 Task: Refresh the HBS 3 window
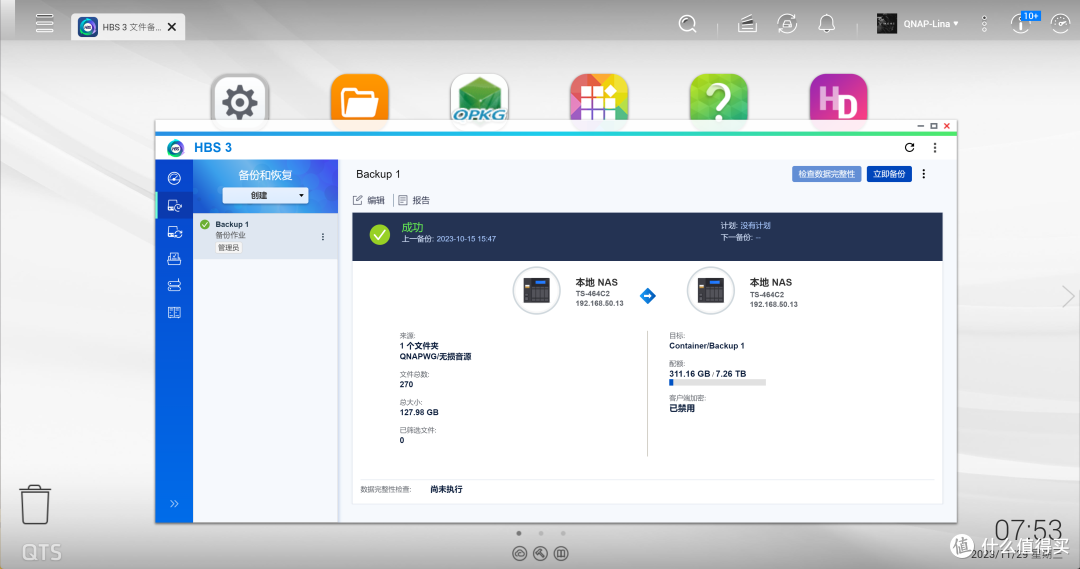click(x=909, y=147)
